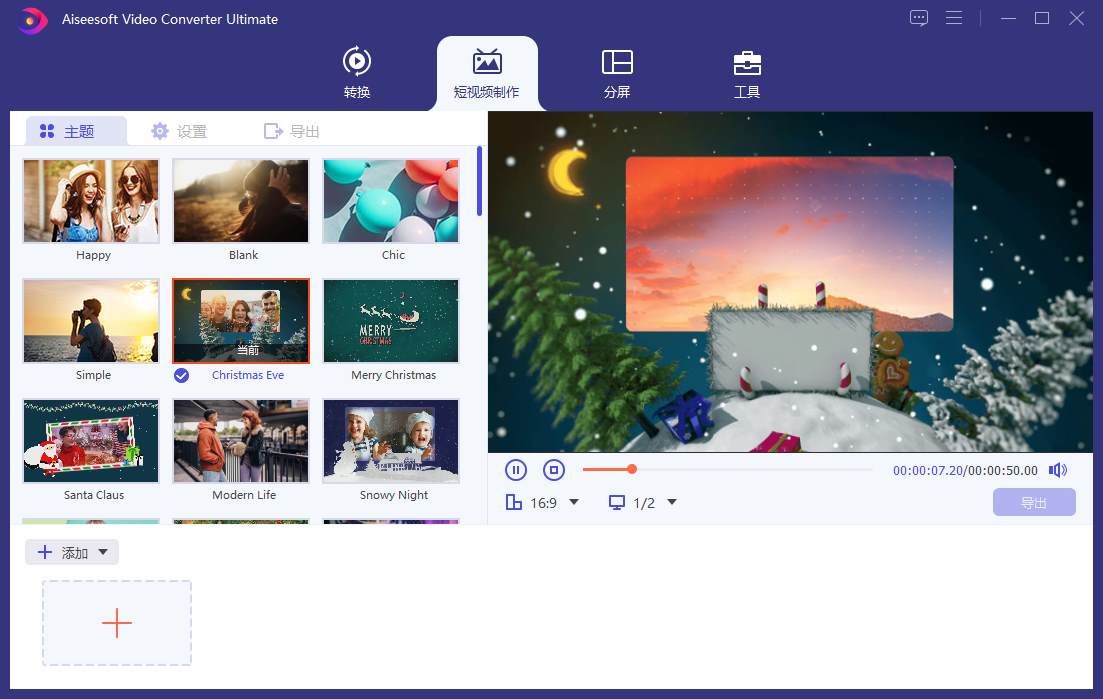Stop the video preview playback
The image size is (1103, 699).
554,470
